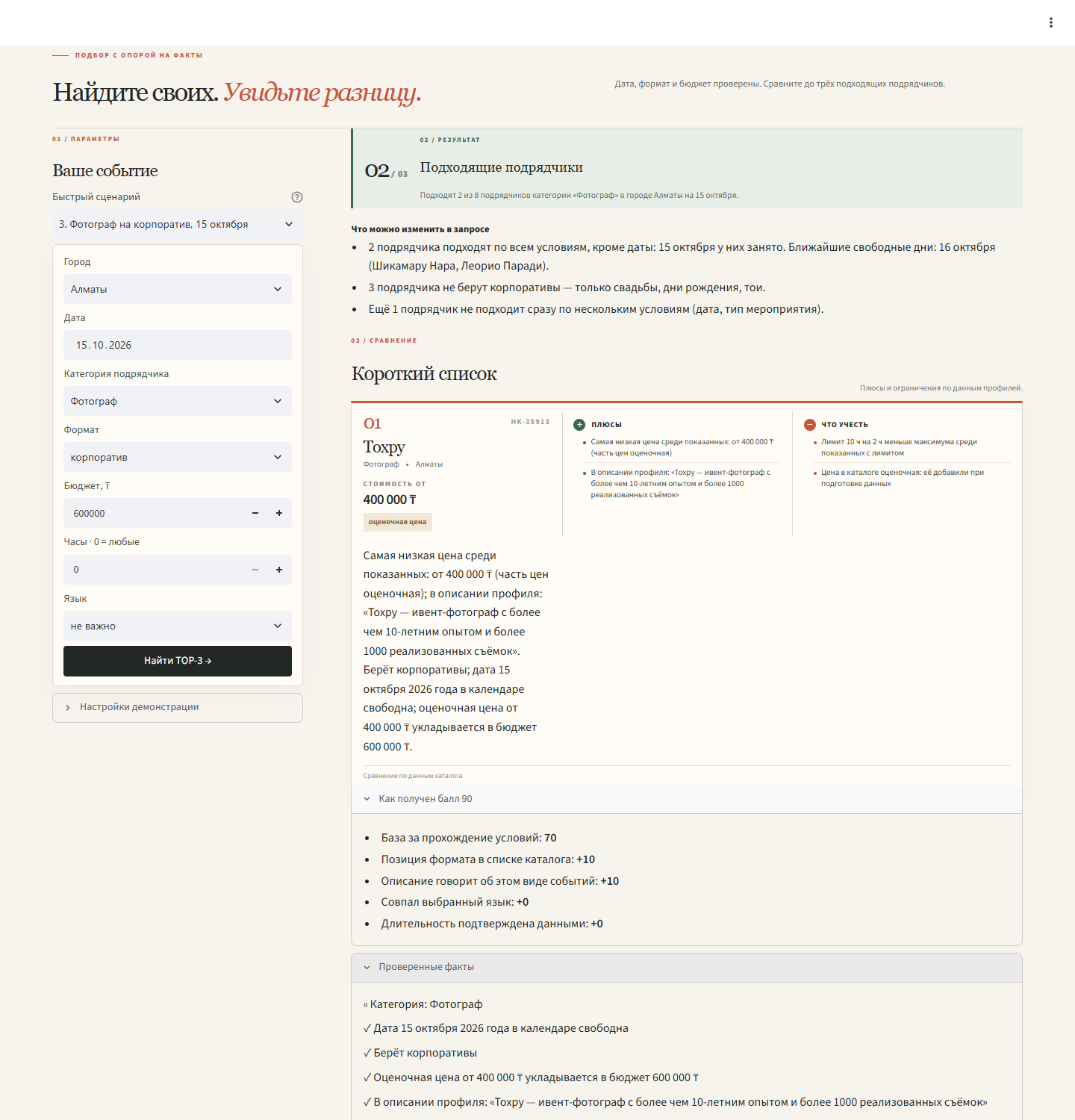Expand Настройки демонстрации section
The width and height of the screenshot is (1075, 1120).
pos(178,707)
